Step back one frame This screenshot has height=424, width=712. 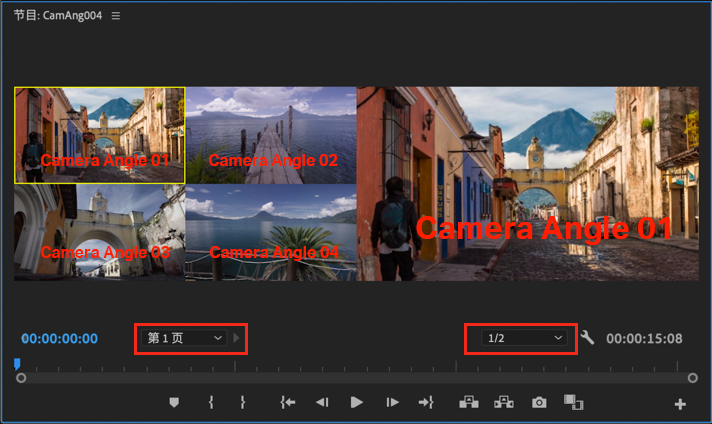pyautogui.click(x=322, y=402)
